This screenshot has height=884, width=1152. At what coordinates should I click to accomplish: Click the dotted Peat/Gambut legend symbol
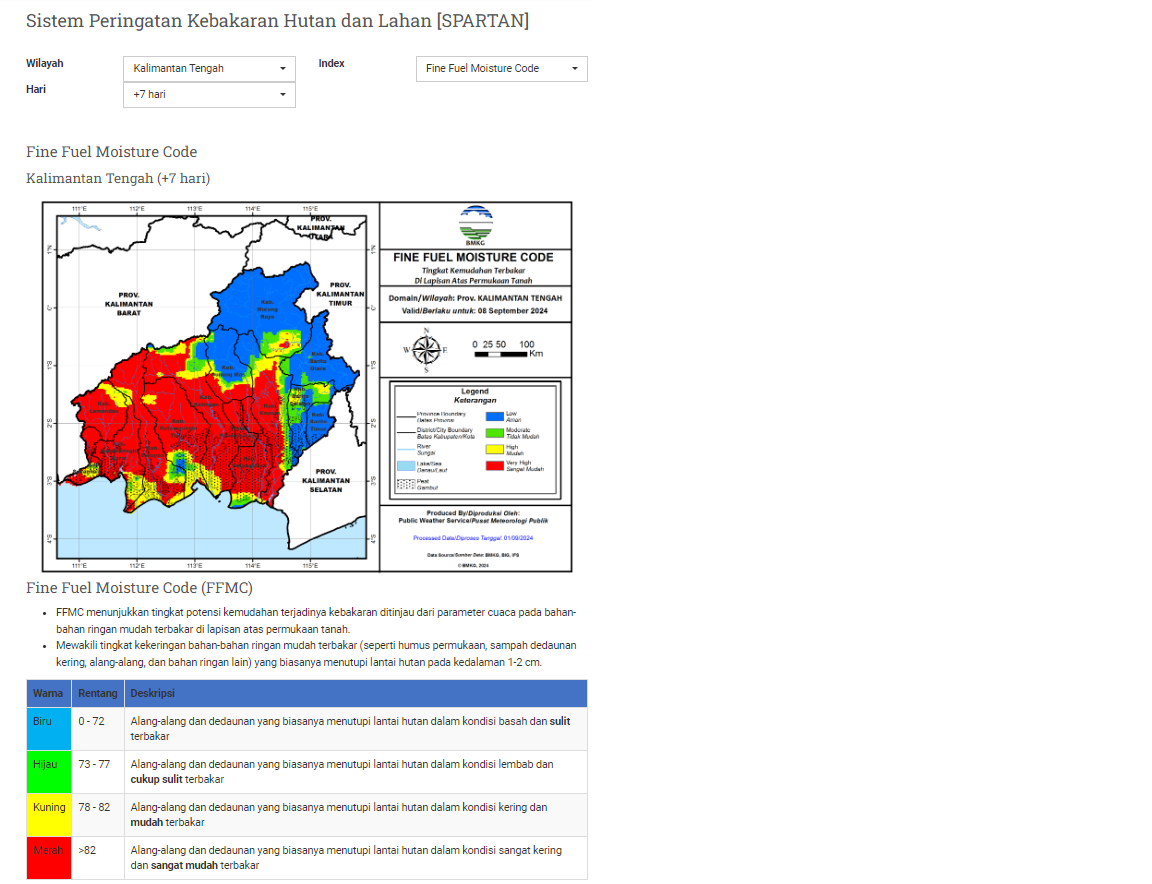point(405,484)
